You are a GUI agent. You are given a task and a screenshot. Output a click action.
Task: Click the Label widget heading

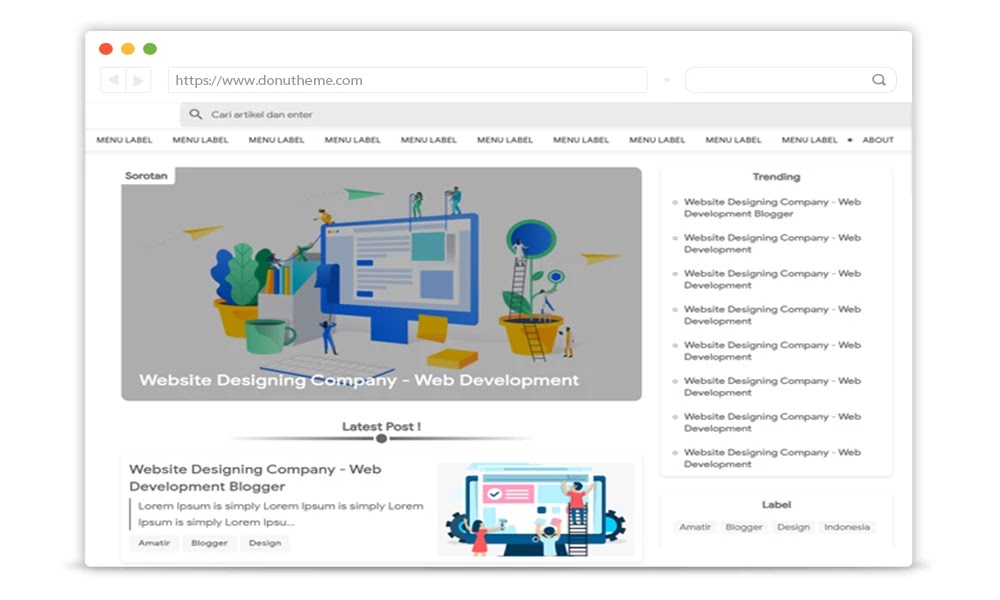click(x=776, y=504)
